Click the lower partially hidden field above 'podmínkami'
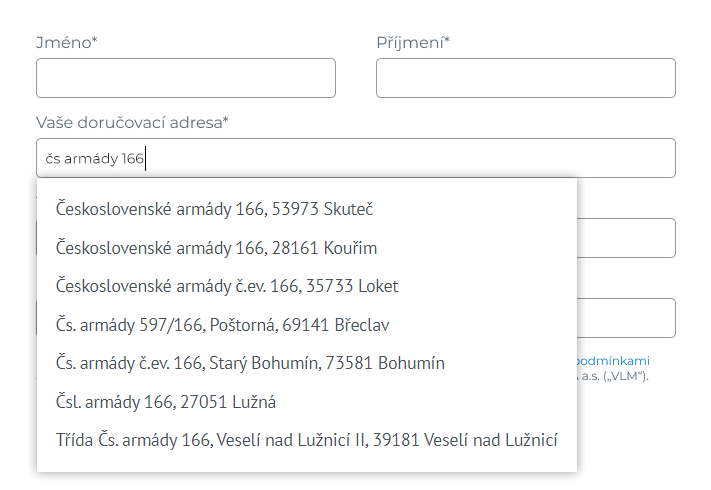The height and width of the screenshot is (490, 711). [x=626, y=318]
